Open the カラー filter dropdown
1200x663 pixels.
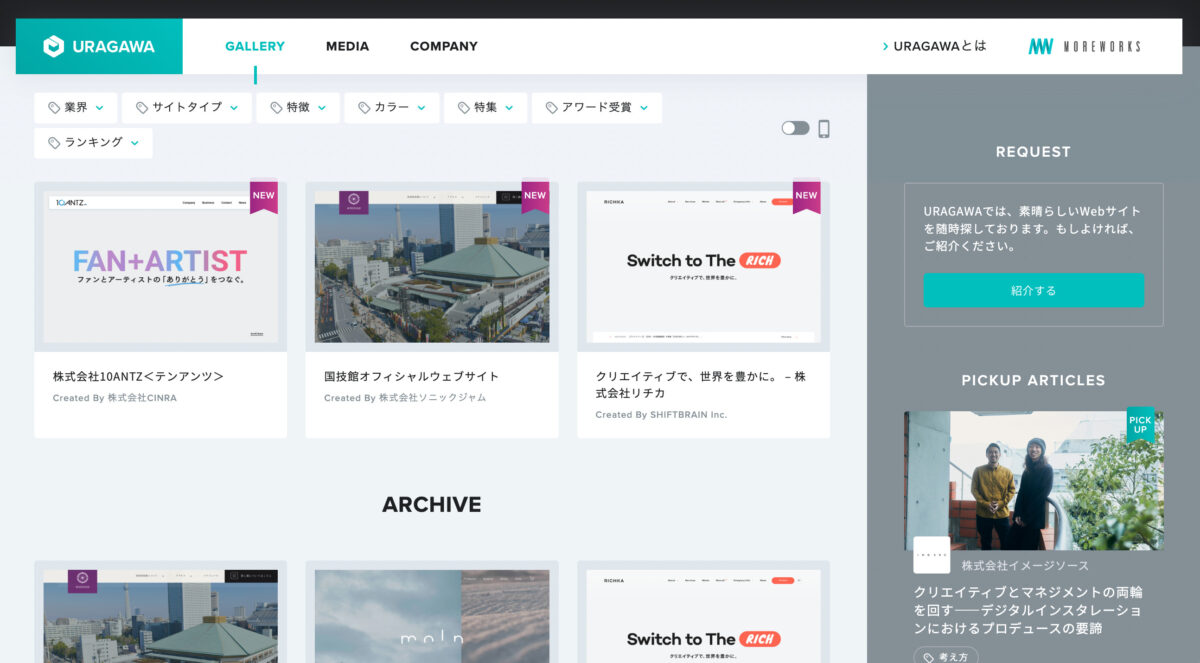pyautogui.click(x=392, y=108)
